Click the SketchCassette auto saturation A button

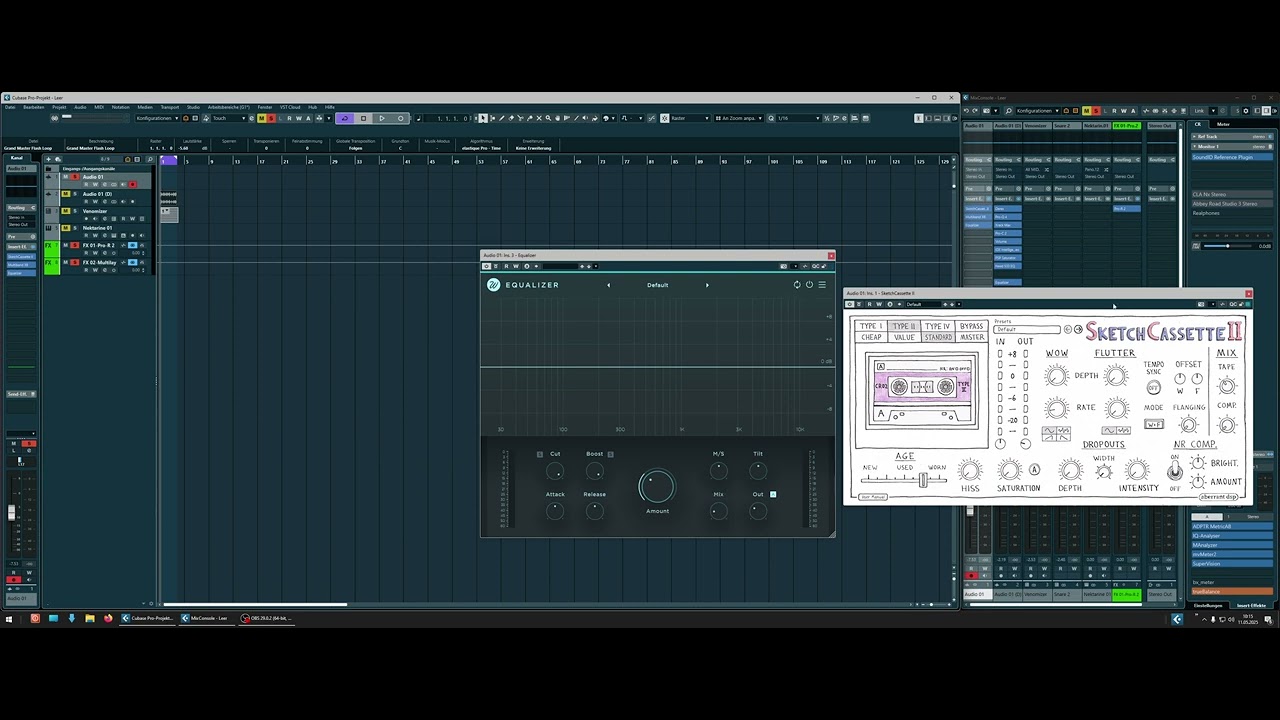pos(1034,469)
